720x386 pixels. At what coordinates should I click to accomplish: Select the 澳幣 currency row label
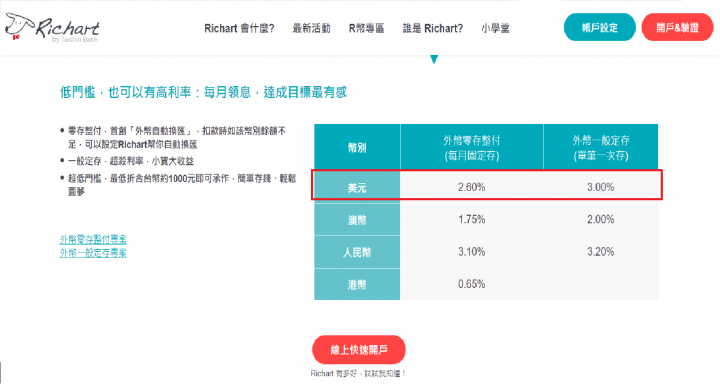click(357, 220)
